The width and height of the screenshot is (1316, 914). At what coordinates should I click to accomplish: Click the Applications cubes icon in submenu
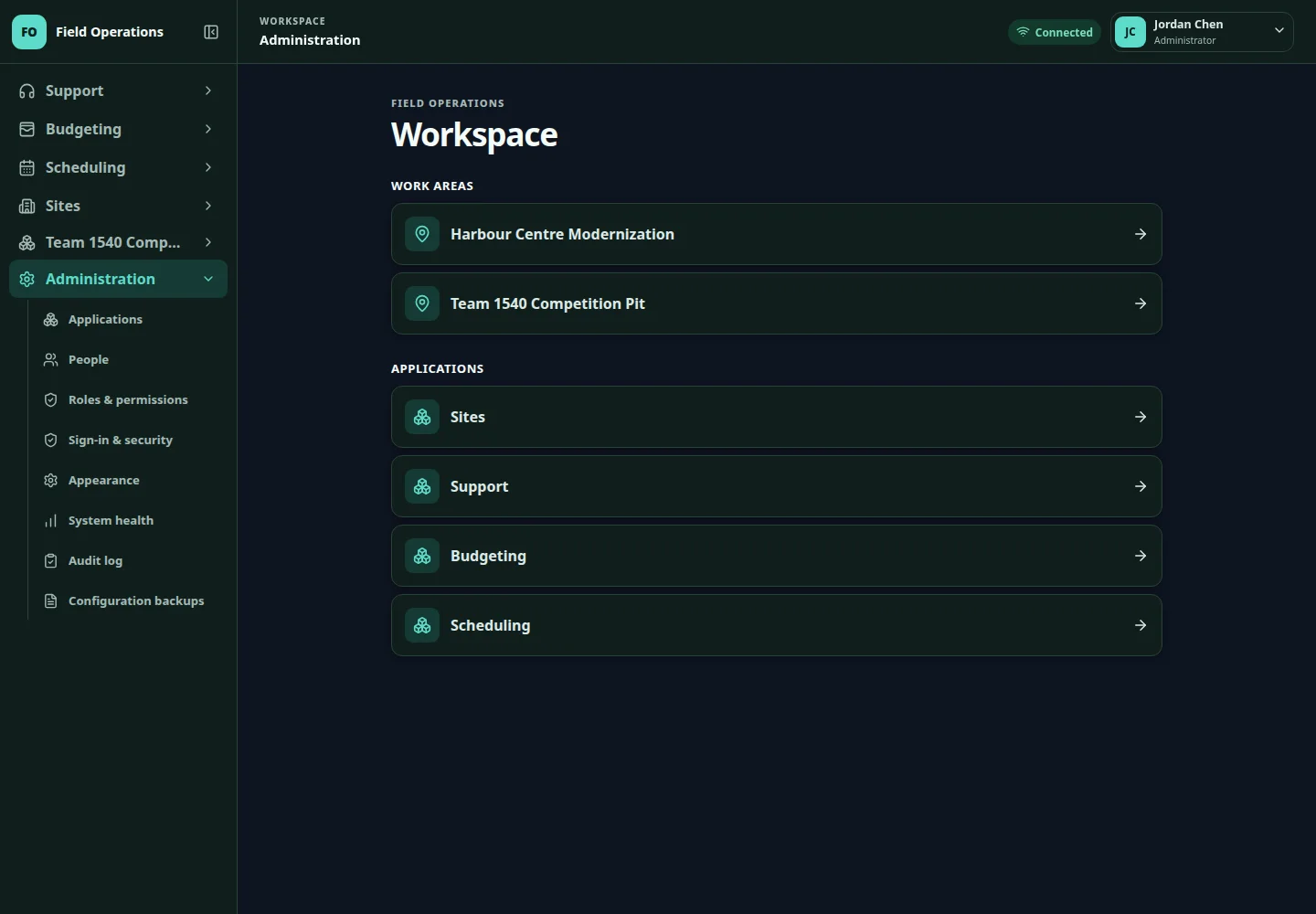51,319
